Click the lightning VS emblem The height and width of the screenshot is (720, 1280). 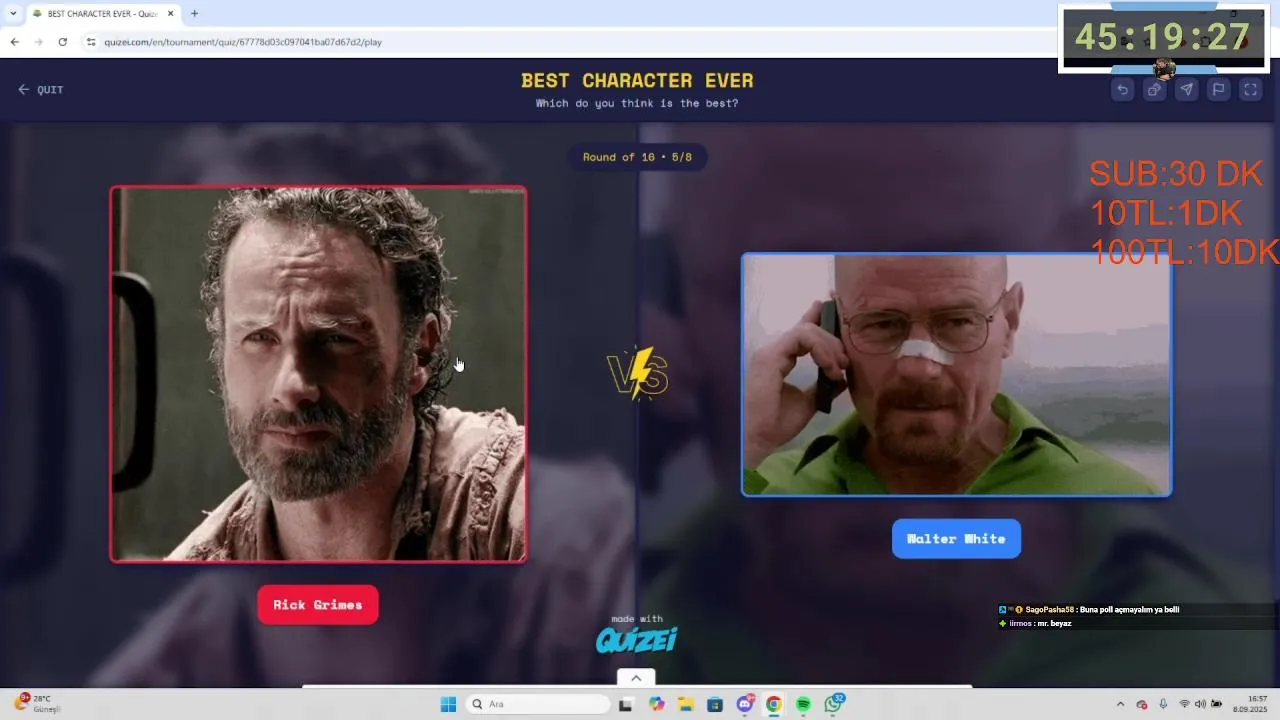click(637, 374)
